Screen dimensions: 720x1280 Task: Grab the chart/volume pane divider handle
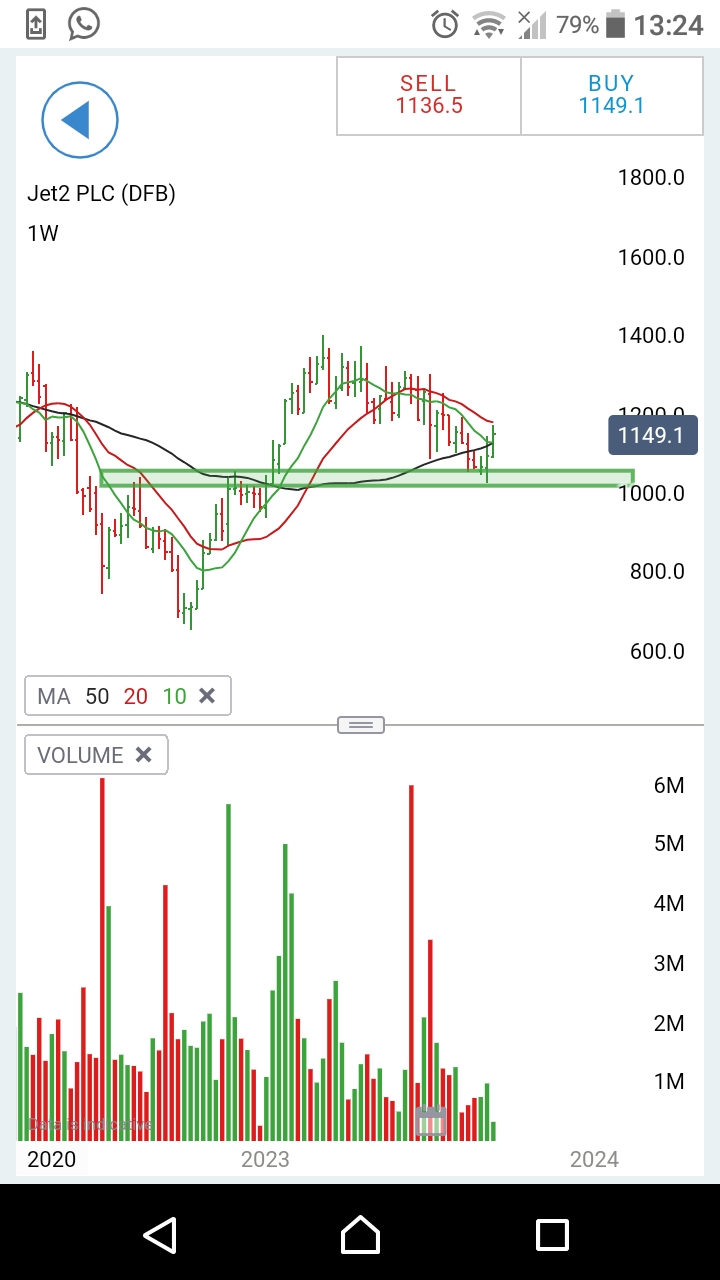click(361, 725)
